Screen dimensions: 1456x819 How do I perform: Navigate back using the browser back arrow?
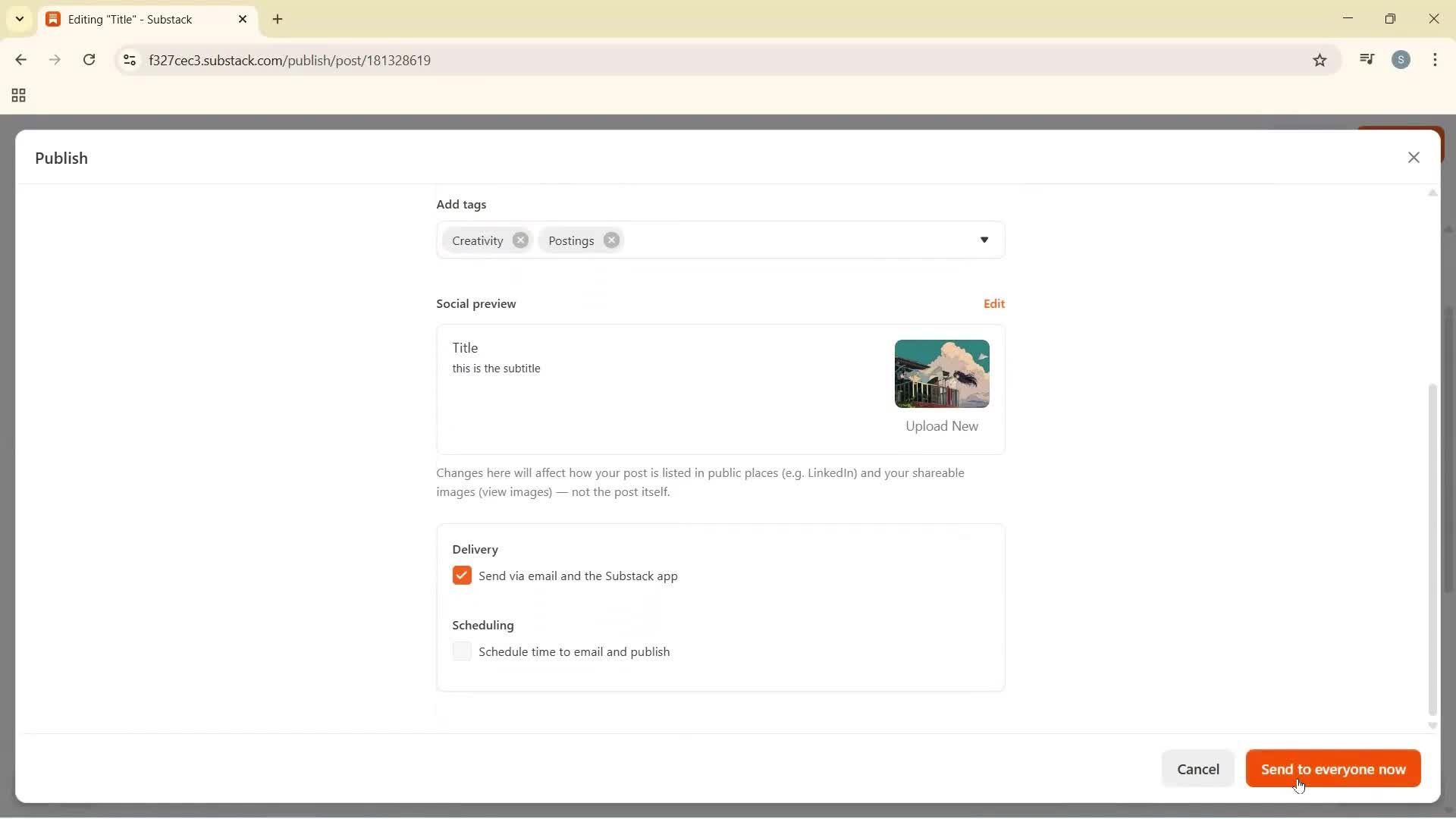point(20,60)
